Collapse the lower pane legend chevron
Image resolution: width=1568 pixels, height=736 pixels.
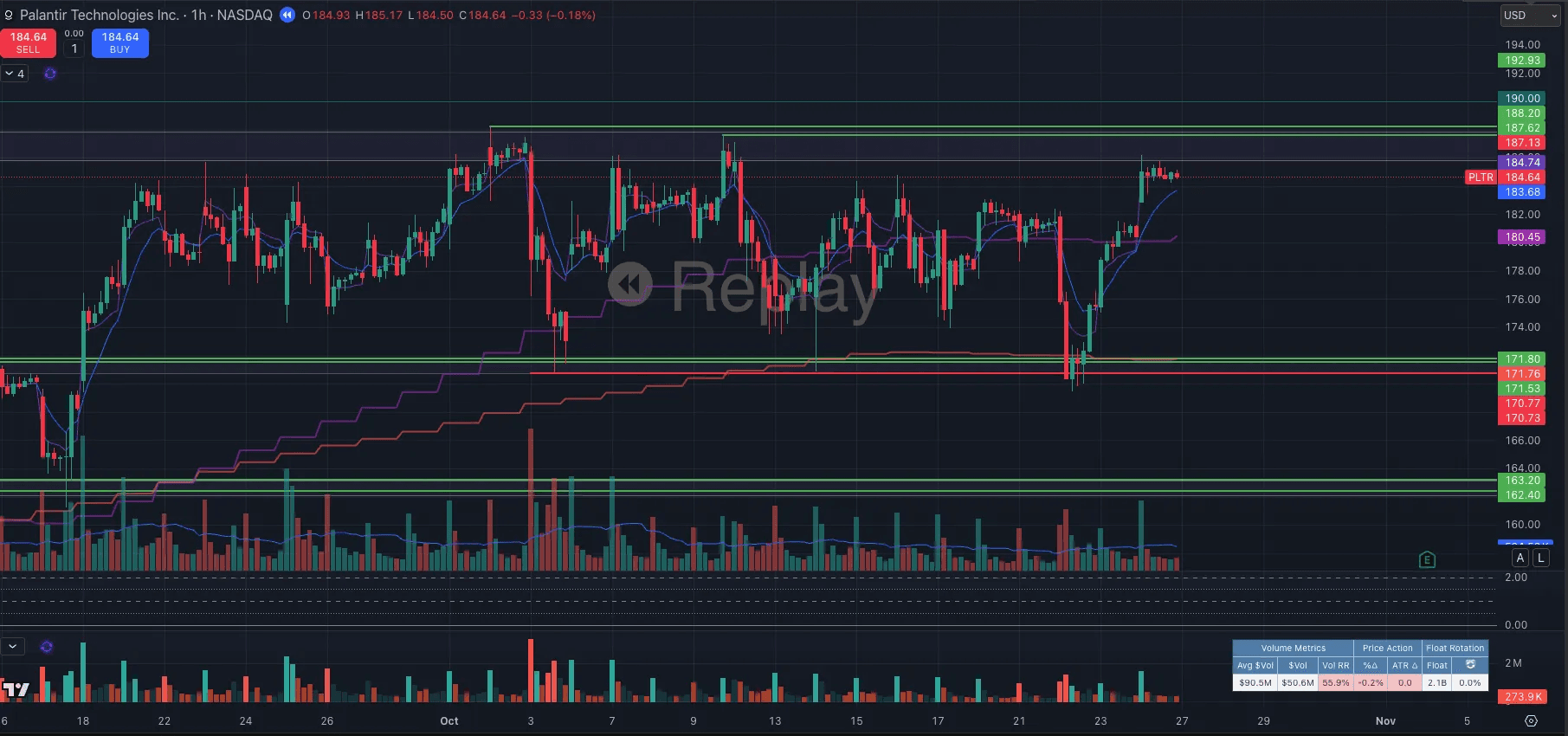(13, 647)
